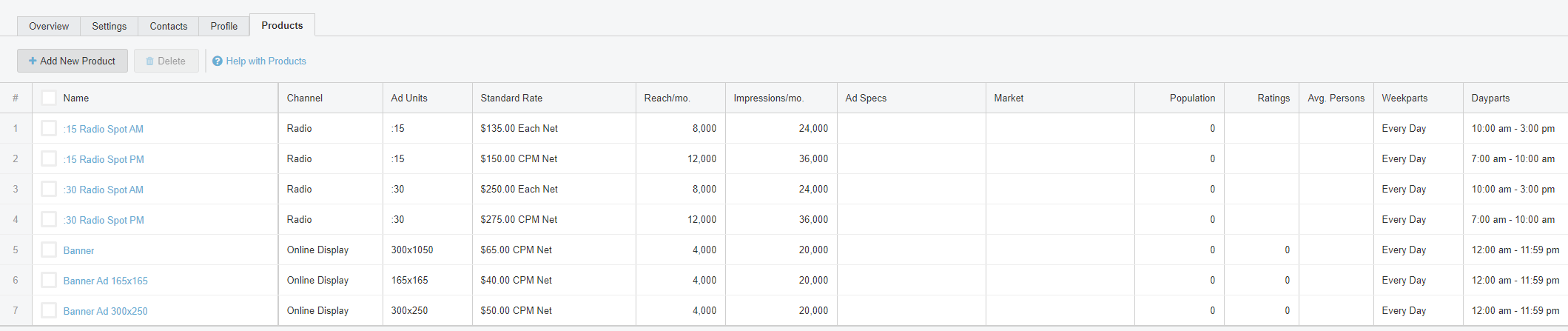
Task: Sort by the Channel column header
Action: pyautogui.click(x=305, y=98)
